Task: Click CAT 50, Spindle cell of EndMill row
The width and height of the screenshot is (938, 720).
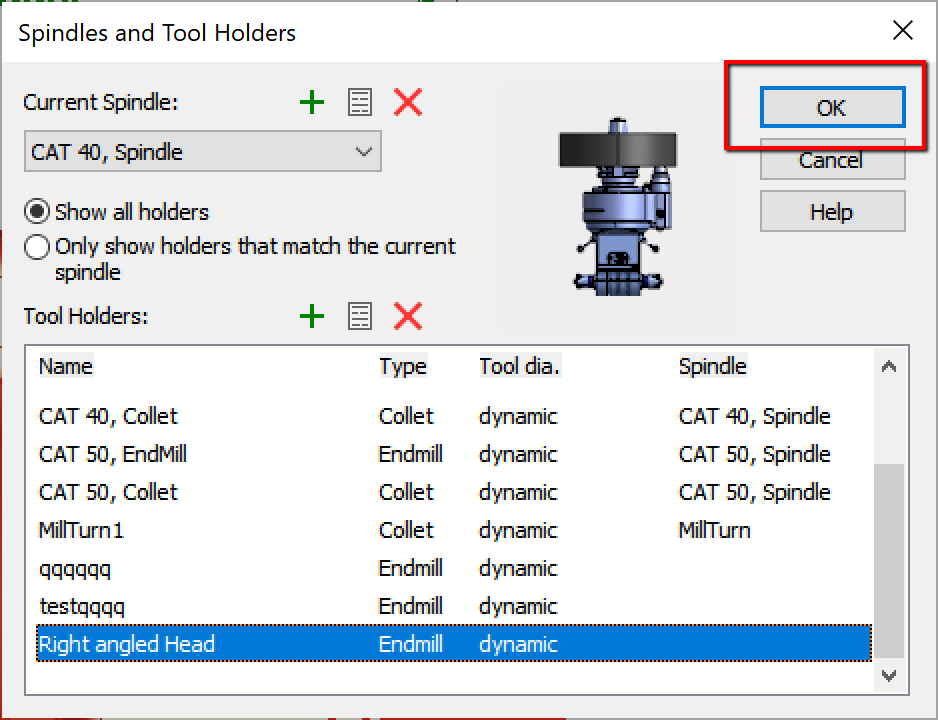Action: pyautogui.click(x=754, y=454)
